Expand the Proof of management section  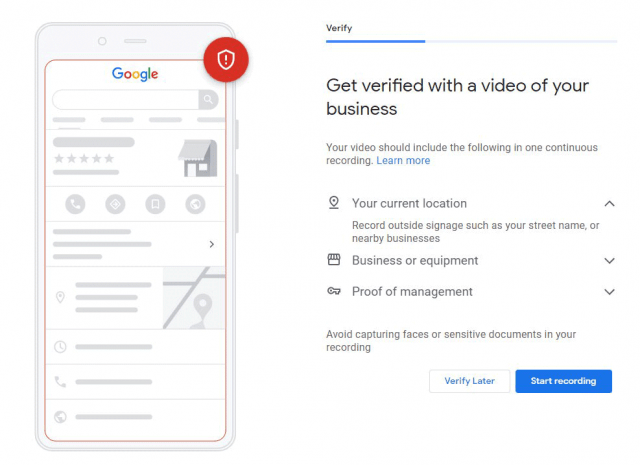coord(609,291)
